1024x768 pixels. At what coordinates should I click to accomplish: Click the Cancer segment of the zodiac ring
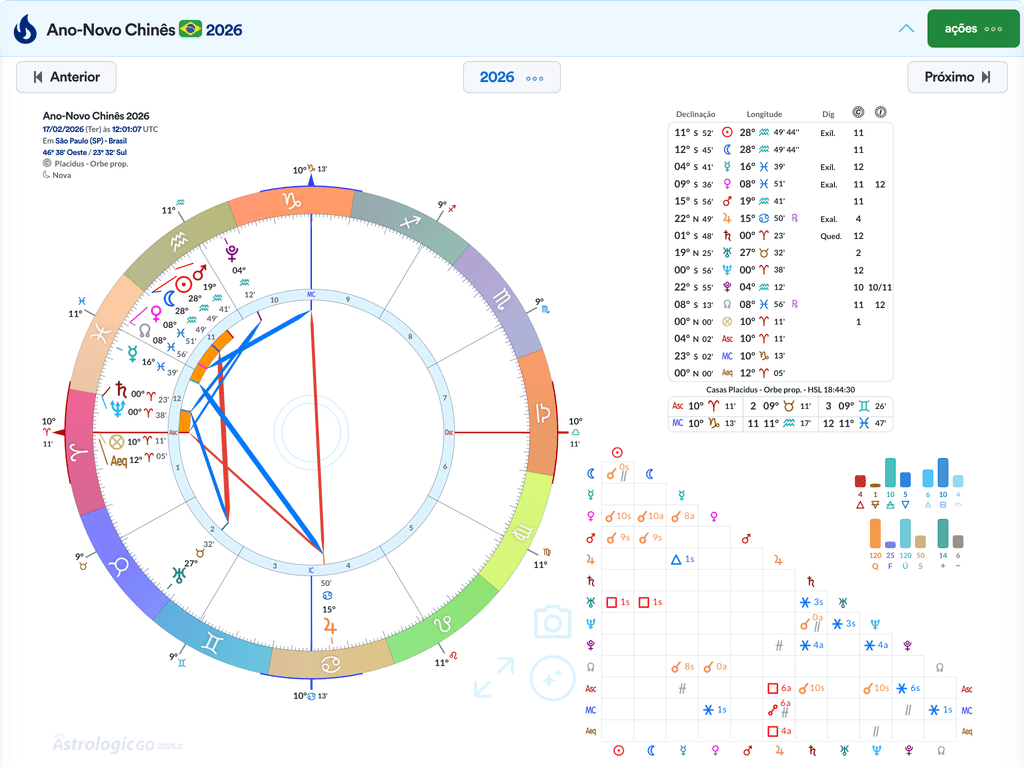coord(330,664)
